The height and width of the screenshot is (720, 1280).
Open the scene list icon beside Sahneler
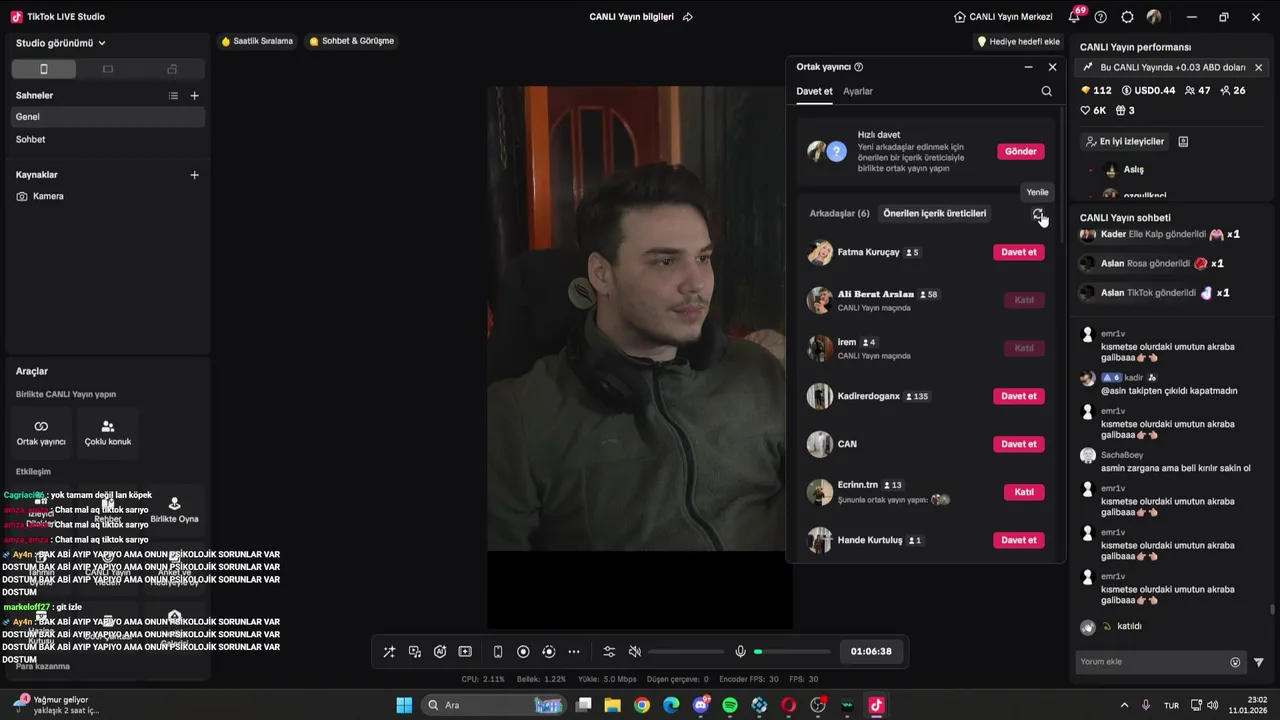(x=173, y=96)
